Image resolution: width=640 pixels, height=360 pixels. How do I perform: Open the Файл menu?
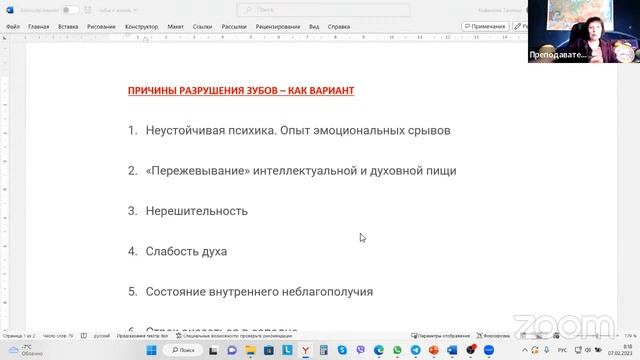click(13, 27)
